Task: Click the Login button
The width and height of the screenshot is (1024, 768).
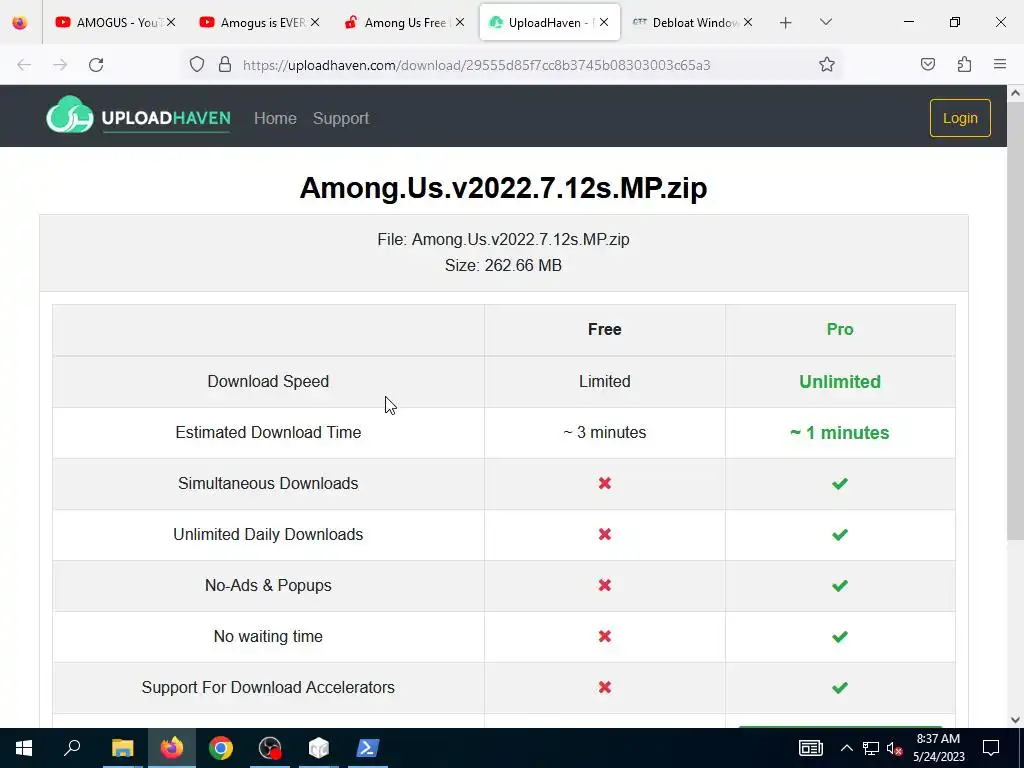Action: coord(960,118)
